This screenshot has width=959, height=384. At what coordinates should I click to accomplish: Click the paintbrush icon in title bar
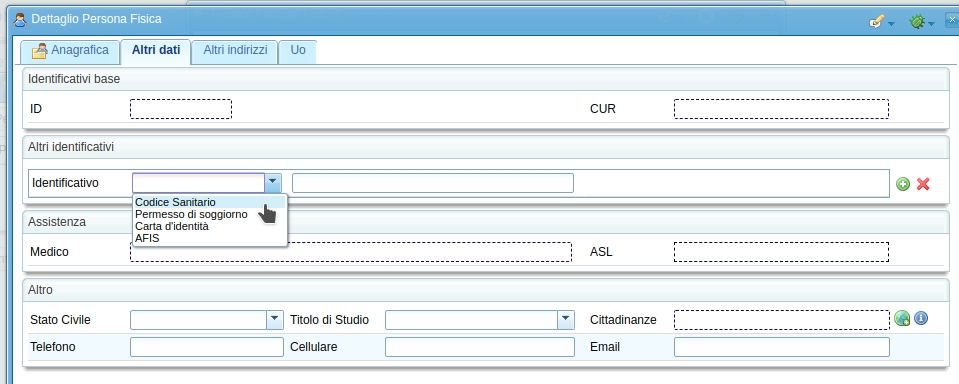[x=876, y=22]
